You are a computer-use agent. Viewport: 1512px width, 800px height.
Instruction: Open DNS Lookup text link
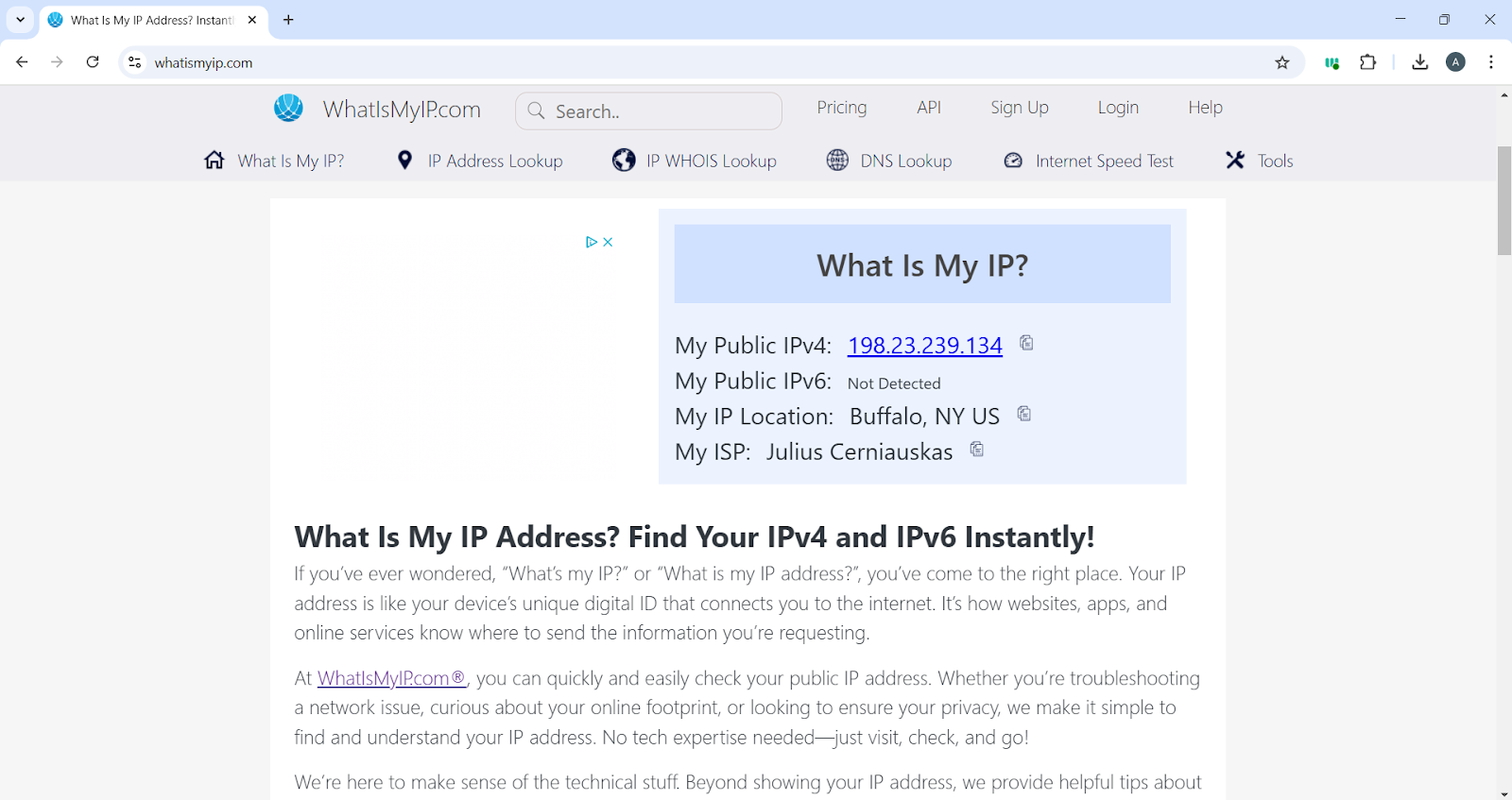click(906, 162)
